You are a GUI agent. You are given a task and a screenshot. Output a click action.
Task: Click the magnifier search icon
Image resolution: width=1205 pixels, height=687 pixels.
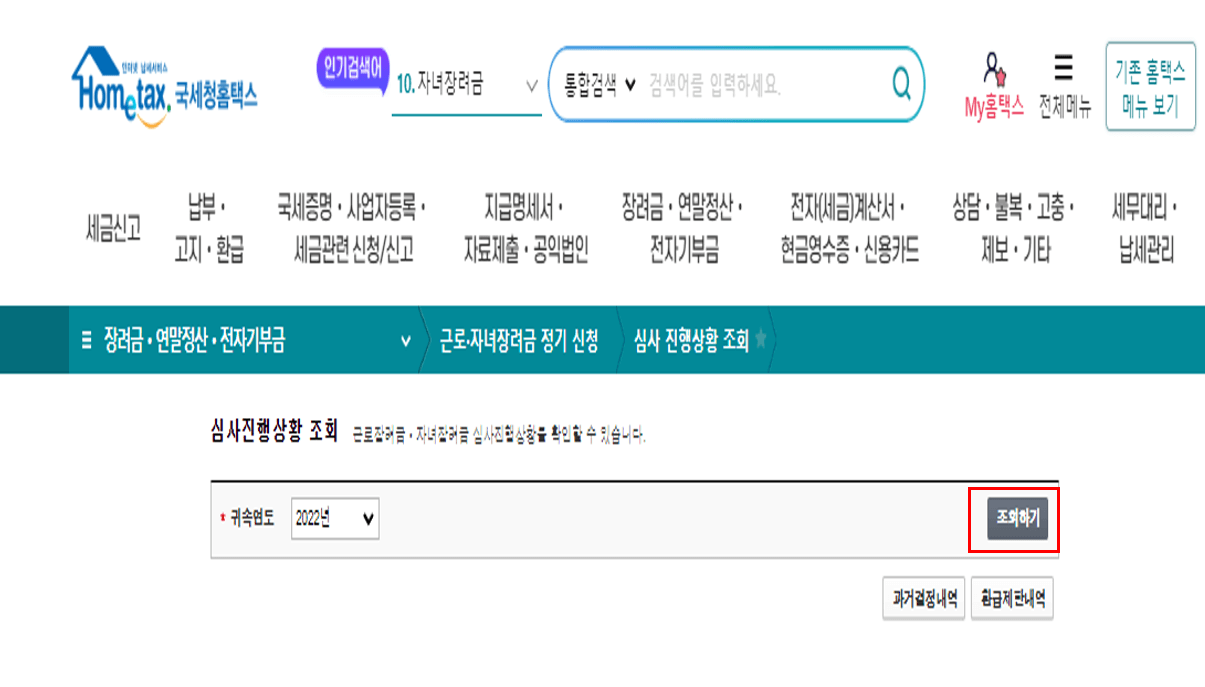tap(899, 86)
